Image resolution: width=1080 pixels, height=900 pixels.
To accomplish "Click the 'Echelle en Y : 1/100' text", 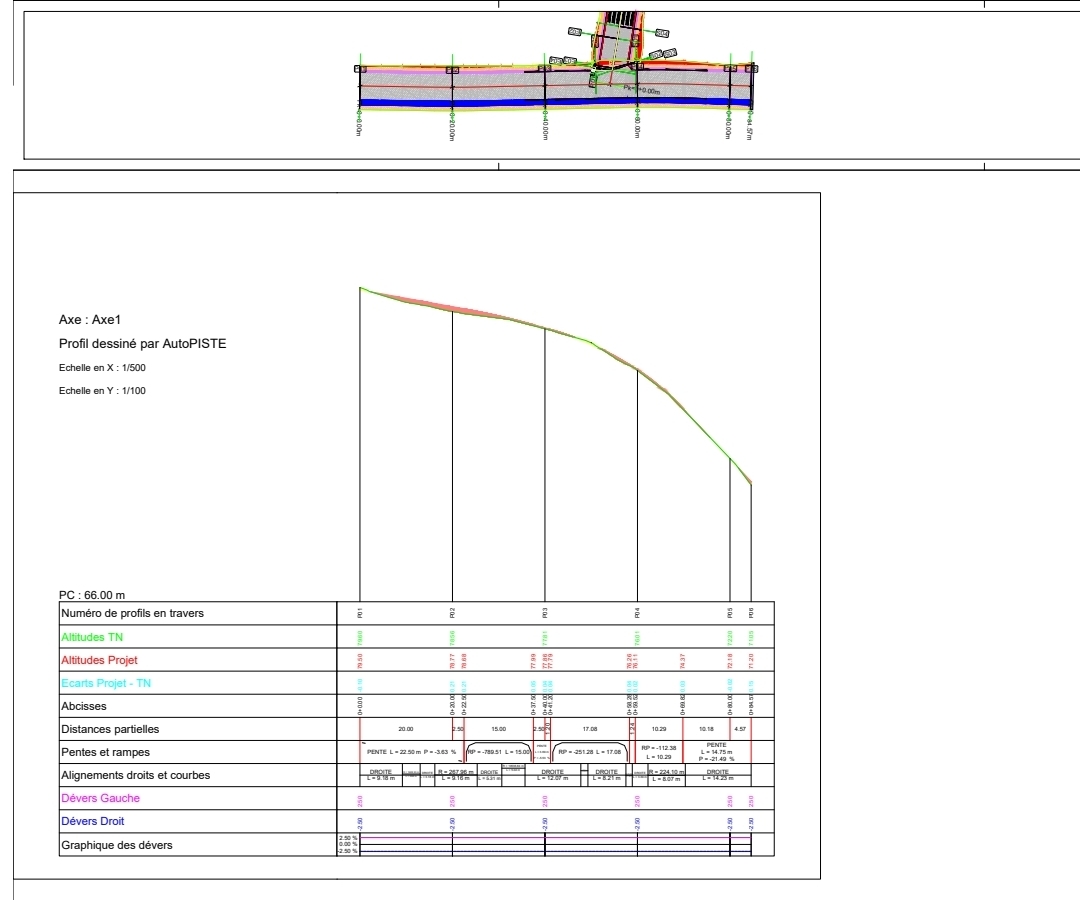I will (102, 391).
